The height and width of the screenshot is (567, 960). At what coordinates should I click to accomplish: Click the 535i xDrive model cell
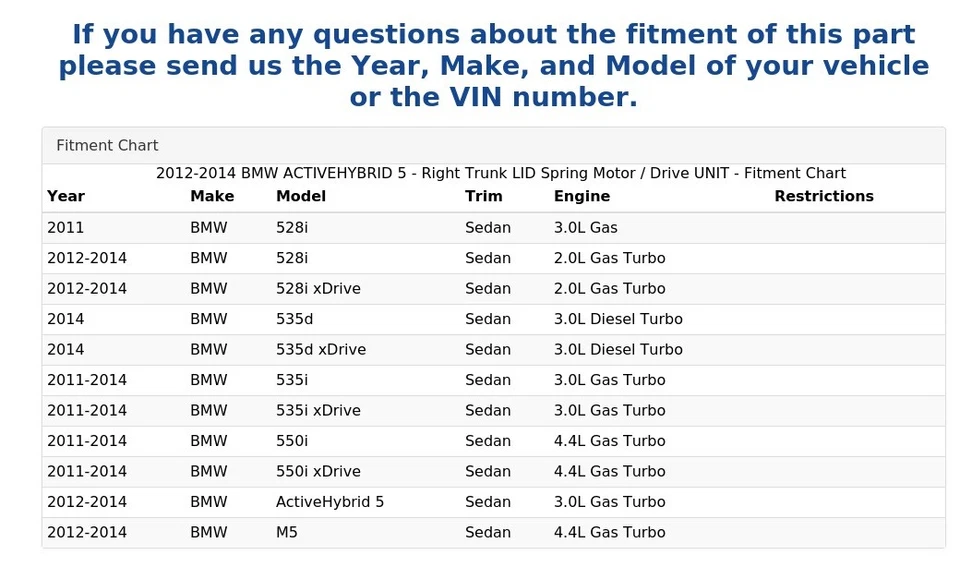pos(318,411)
